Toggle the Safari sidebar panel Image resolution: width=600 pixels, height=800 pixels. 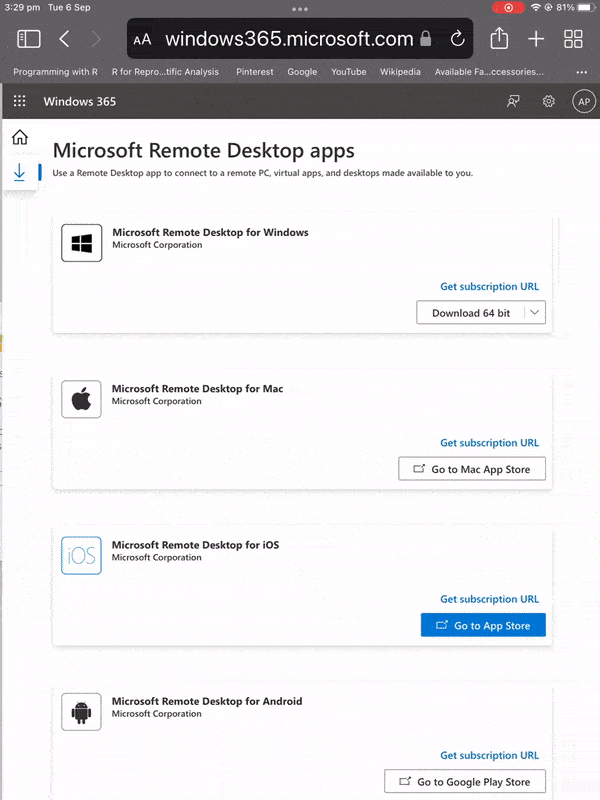[29, 39]
